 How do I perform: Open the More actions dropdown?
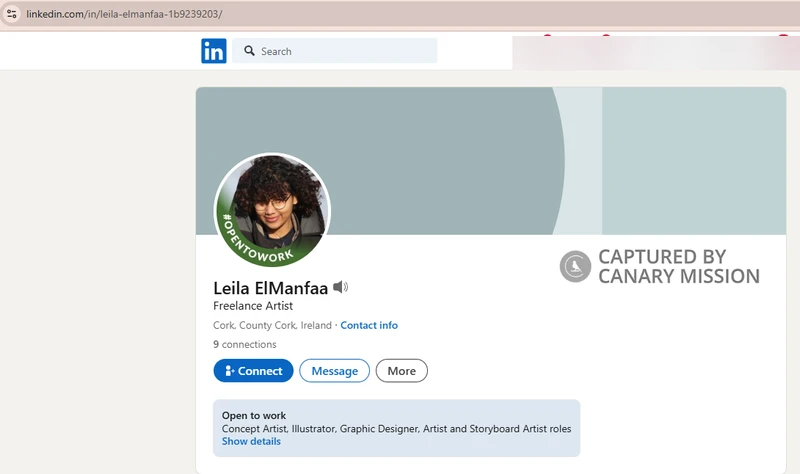pos(401,371)
